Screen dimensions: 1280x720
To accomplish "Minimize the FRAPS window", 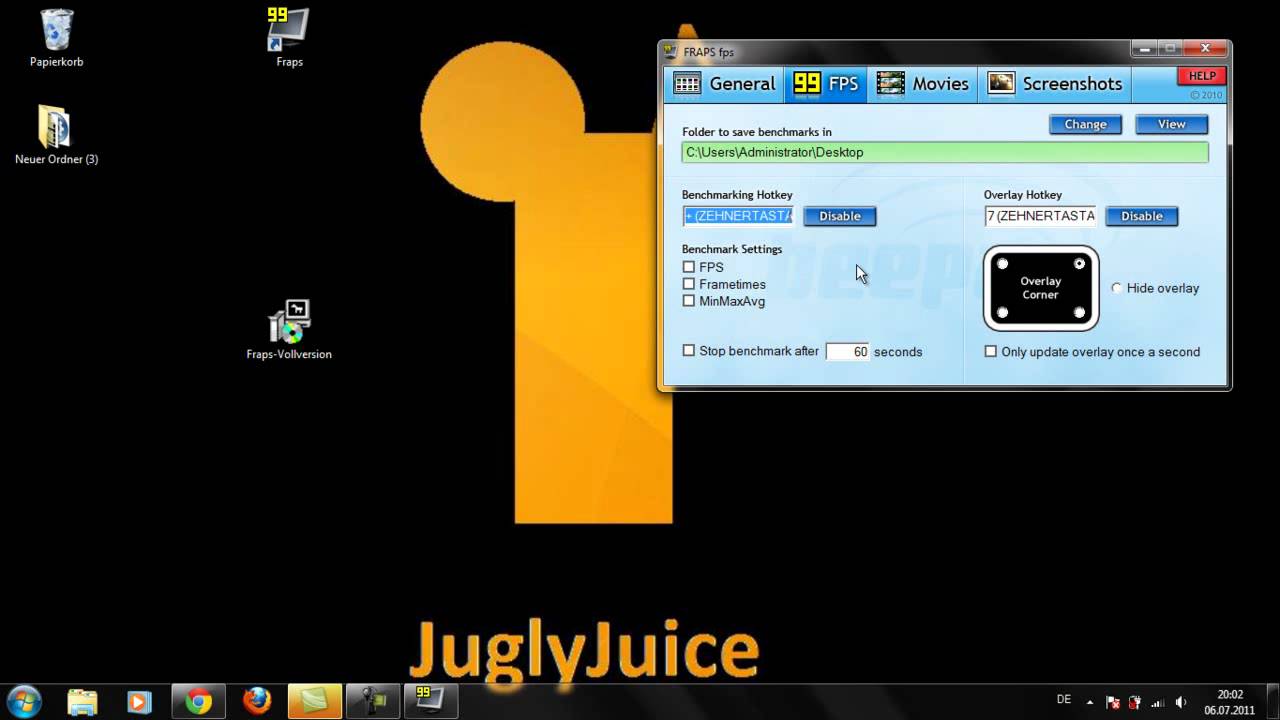I will pyautogui.click(x=1146, y=48).
